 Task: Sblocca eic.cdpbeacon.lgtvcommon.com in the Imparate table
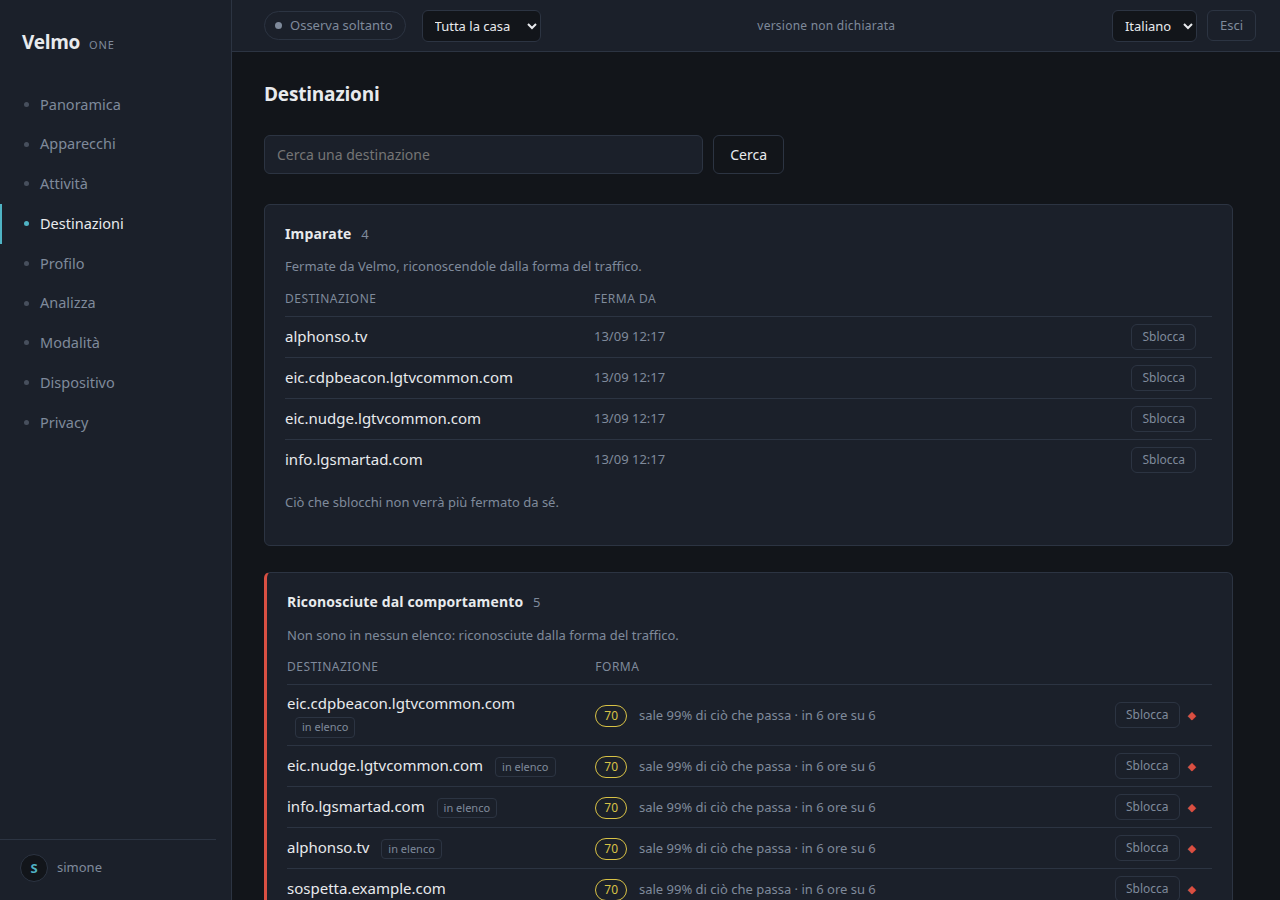click(1163, 378)
